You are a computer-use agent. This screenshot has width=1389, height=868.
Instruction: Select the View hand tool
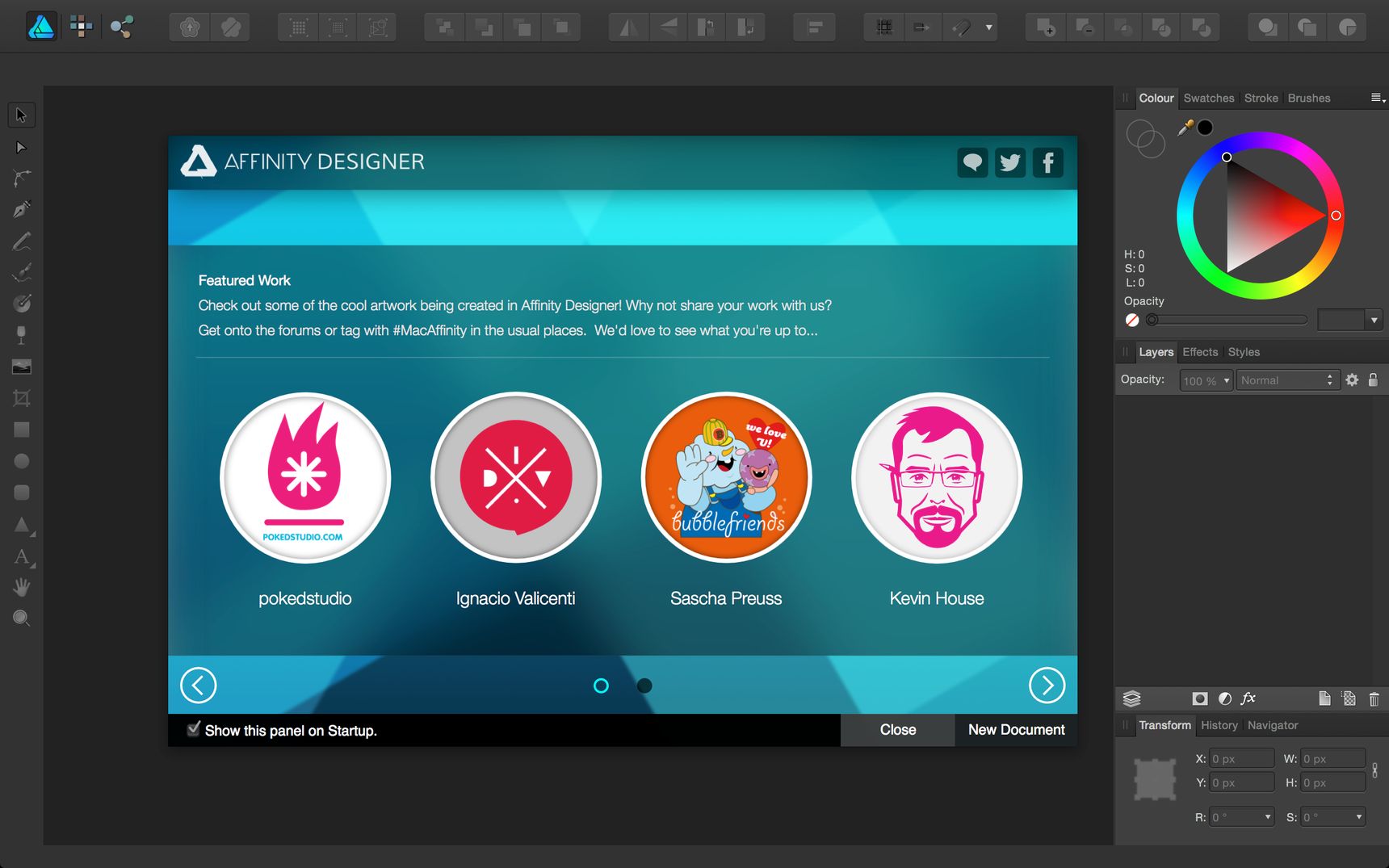21,587
